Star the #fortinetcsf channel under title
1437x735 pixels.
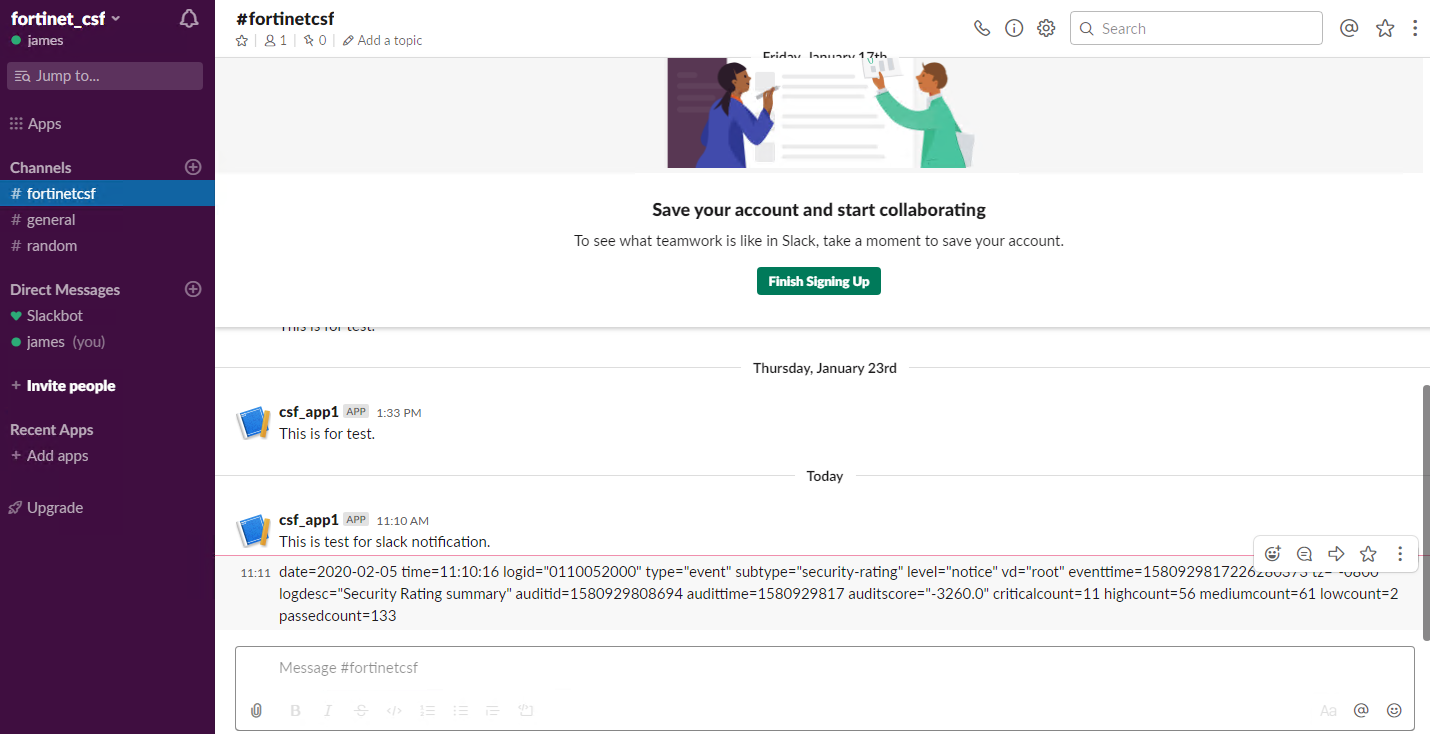[x=242, y=41]
